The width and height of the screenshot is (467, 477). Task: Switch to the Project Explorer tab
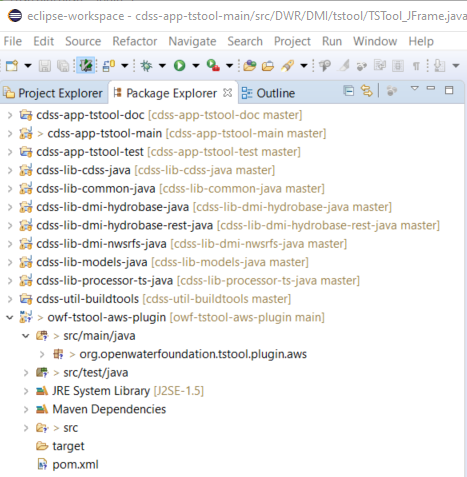tap(55, 93)
